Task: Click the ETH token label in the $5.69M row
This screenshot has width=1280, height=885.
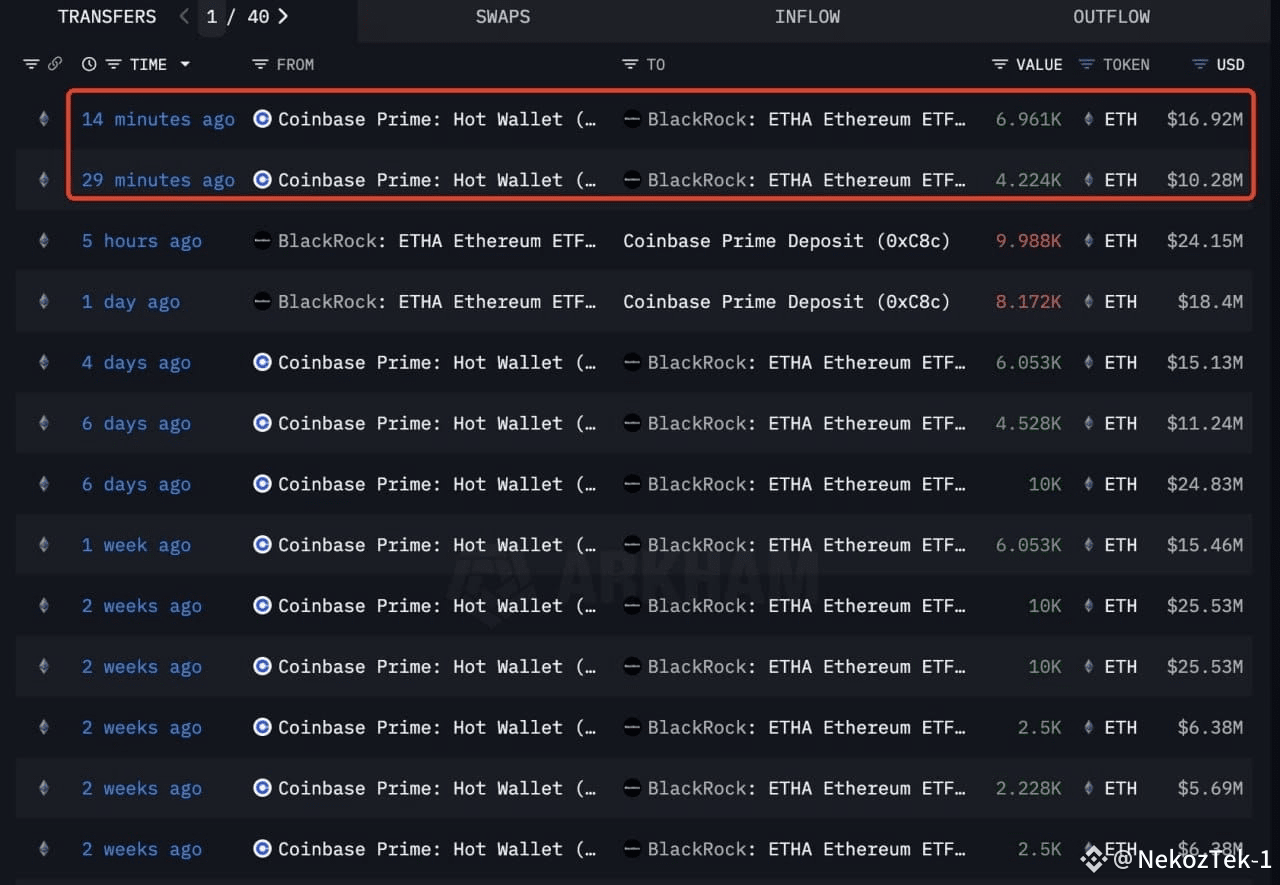Action: click(x=1121, y=788)
